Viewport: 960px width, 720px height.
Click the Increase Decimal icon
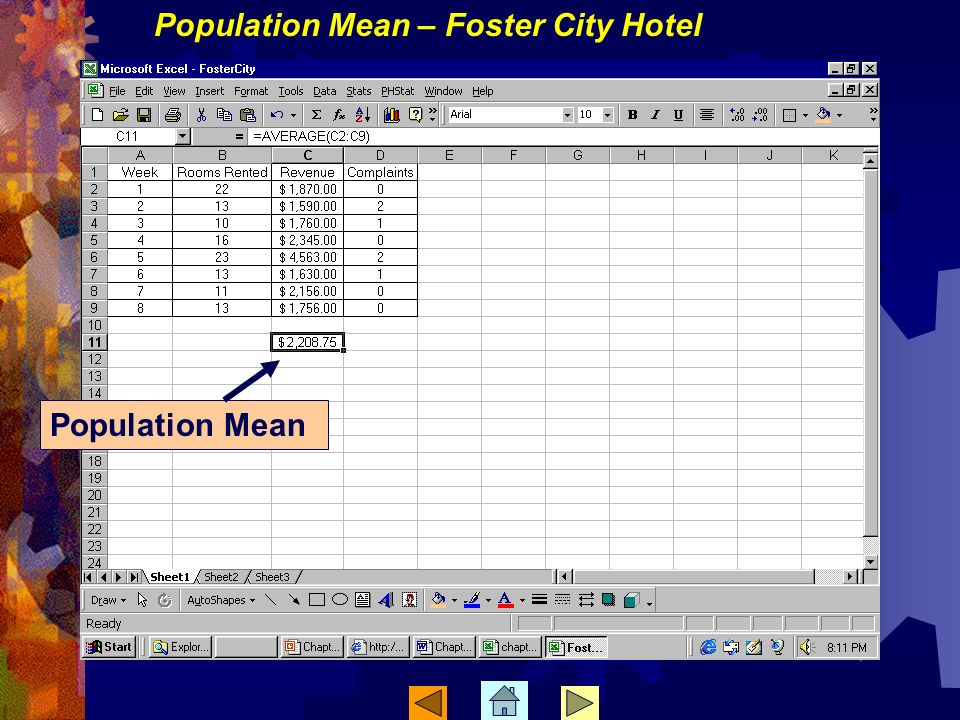click(737, 114)
